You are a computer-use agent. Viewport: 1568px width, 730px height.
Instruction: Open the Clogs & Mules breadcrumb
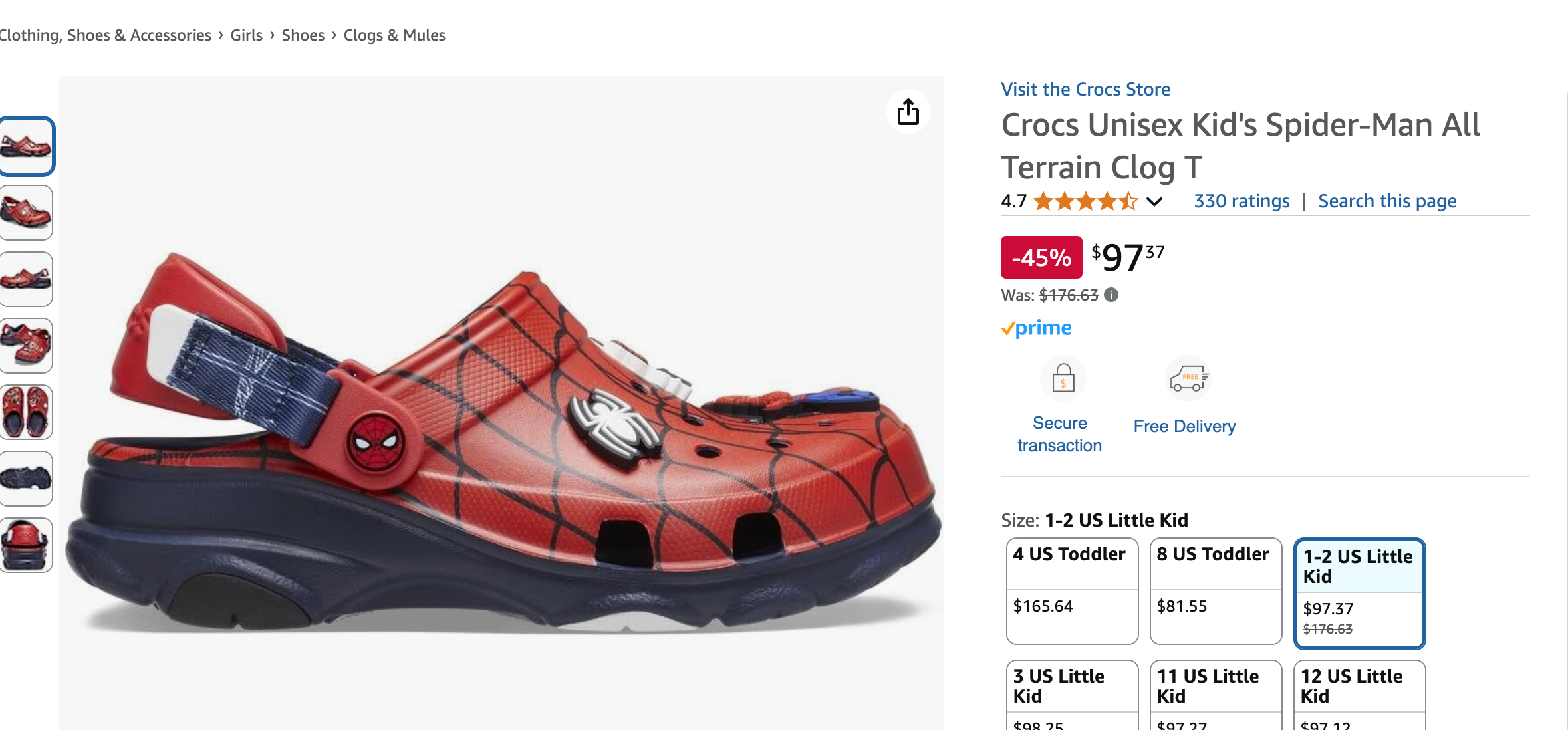coord(394,35)
